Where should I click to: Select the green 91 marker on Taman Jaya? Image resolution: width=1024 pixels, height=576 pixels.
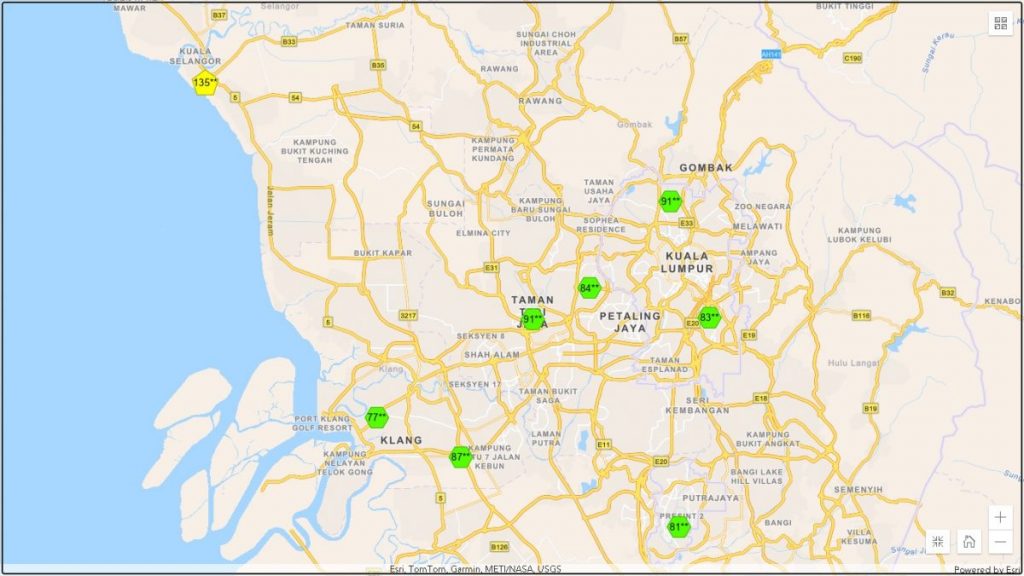click(x=533, y=319)
